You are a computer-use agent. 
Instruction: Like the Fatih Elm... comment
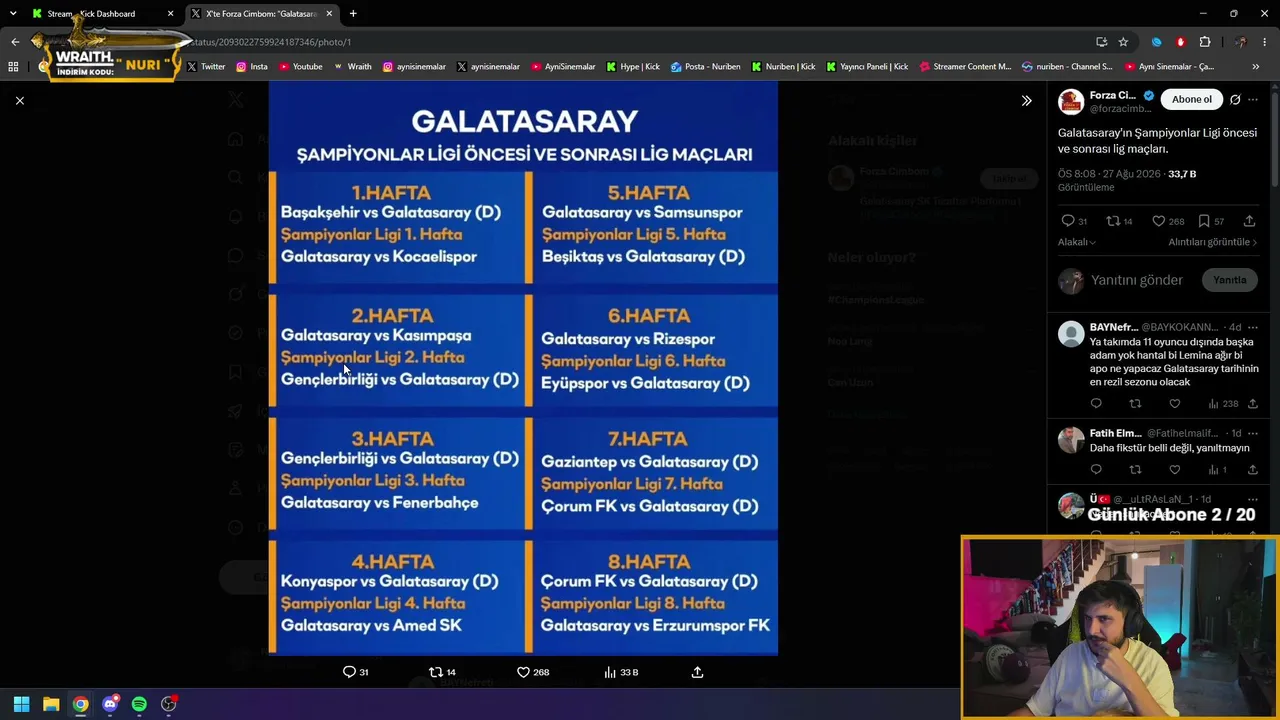click(1175, 470)
